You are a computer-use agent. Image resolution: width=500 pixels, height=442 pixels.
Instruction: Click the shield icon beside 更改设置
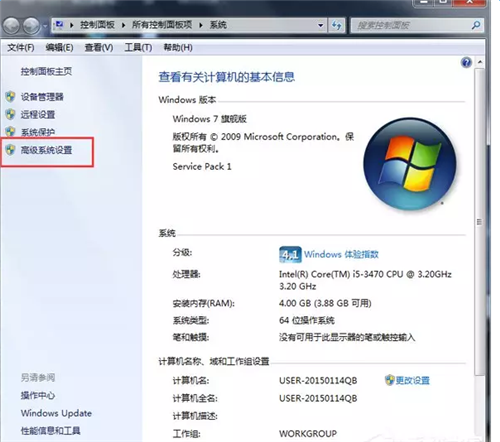click(389, 380)
